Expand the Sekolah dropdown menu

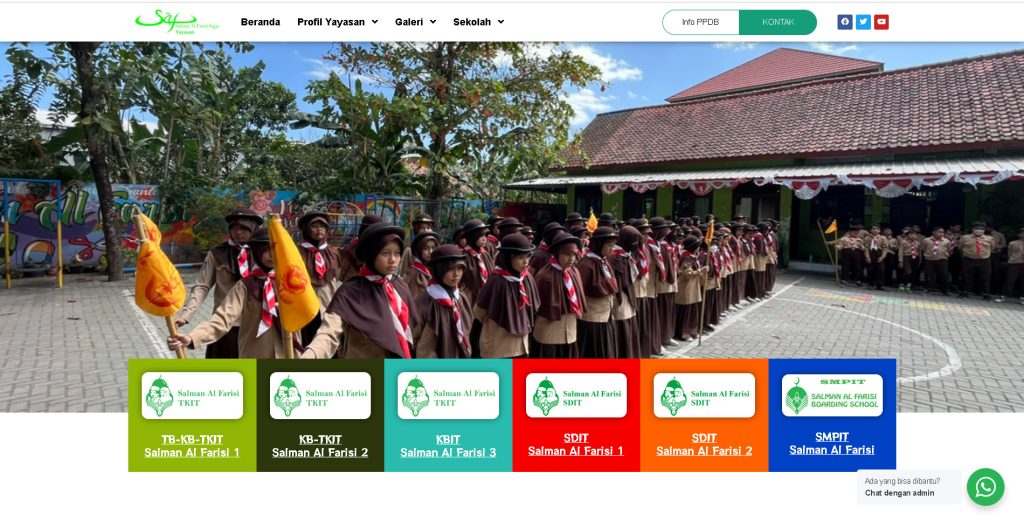478,22
